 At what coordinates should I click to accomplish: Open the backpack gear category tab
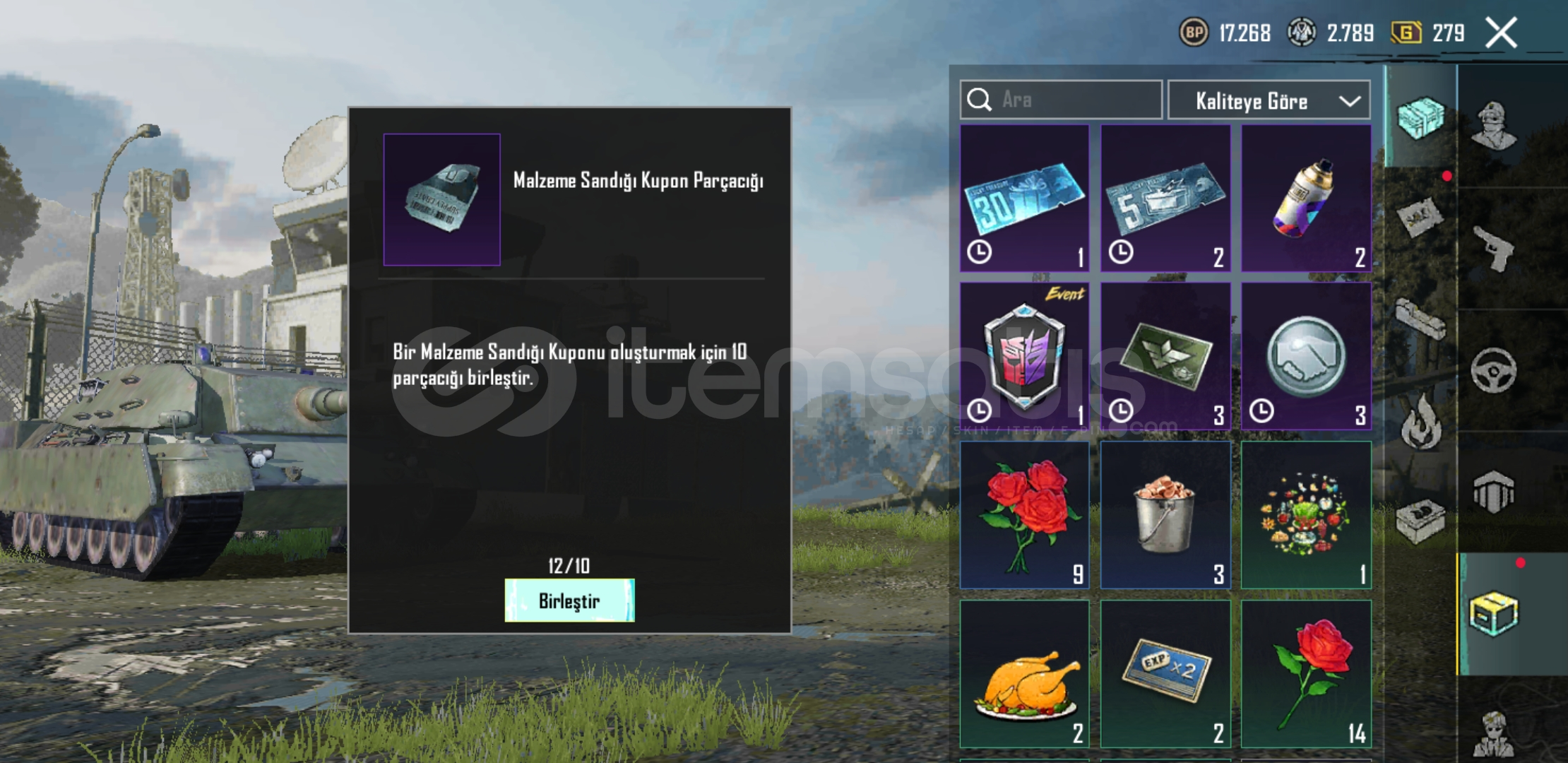[x=1493, y=492]
